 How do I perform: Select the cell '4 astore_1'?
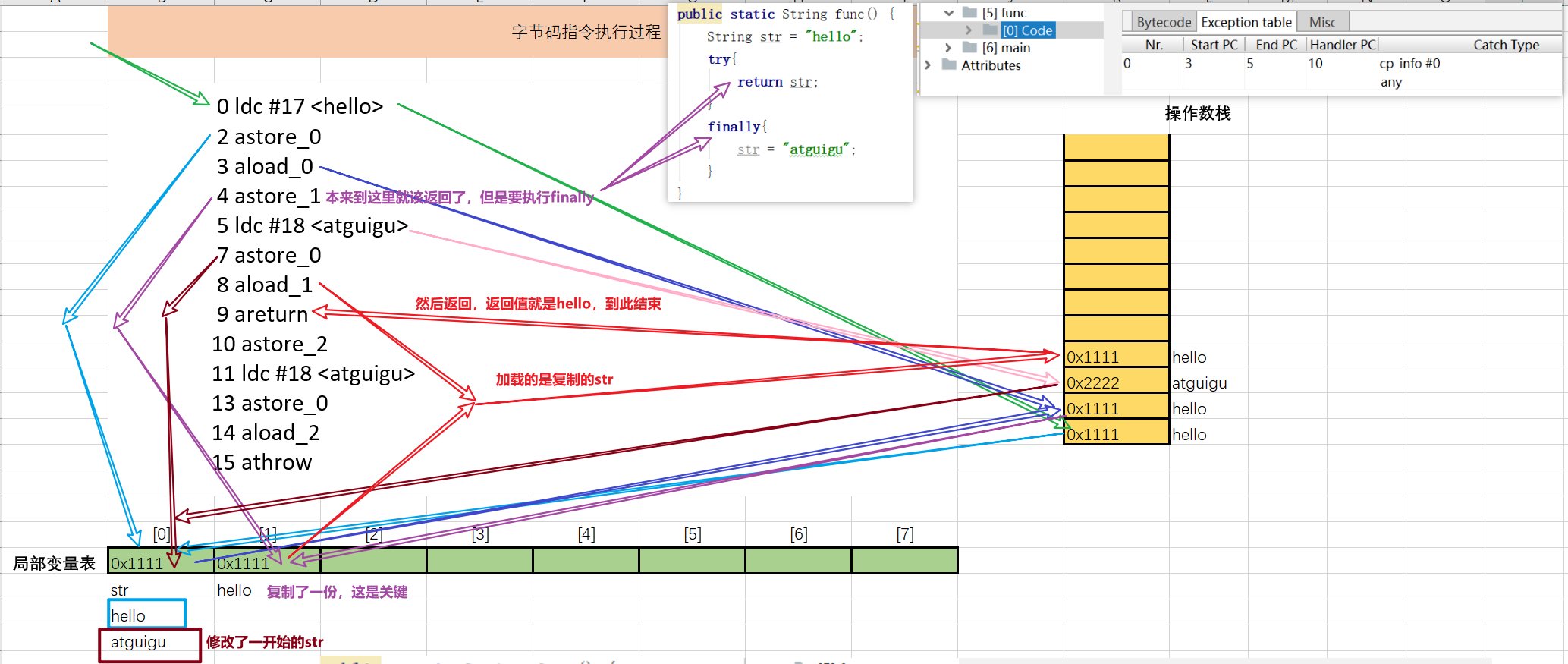tap(269, 196)
